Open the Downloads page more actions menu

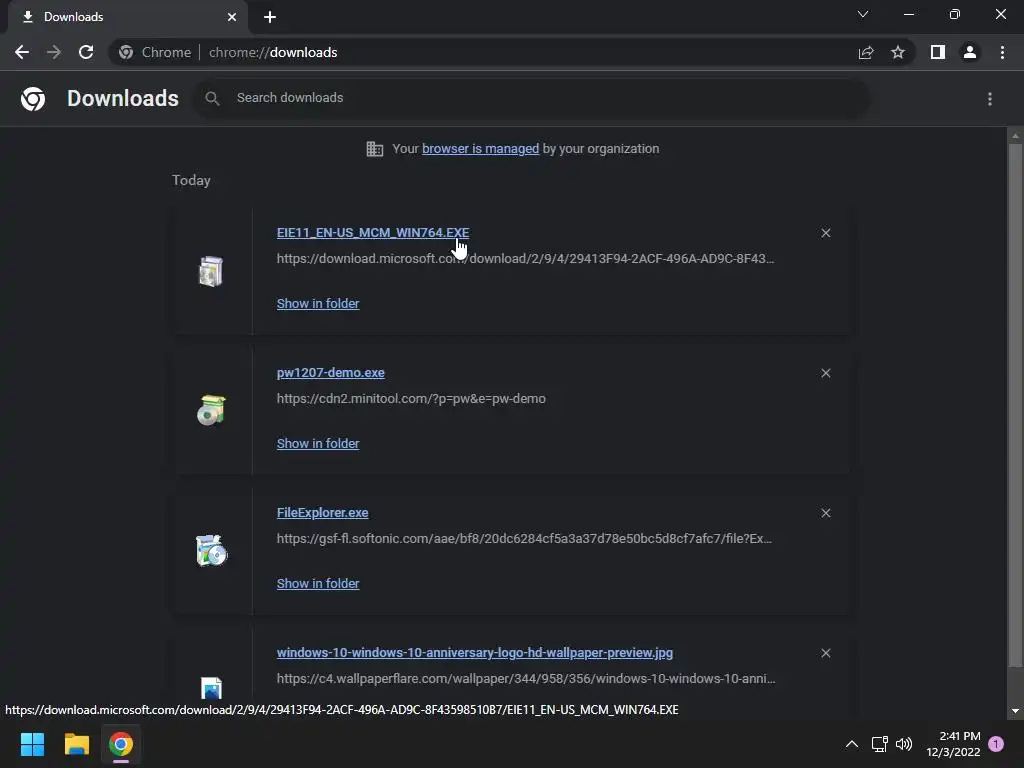990,99
